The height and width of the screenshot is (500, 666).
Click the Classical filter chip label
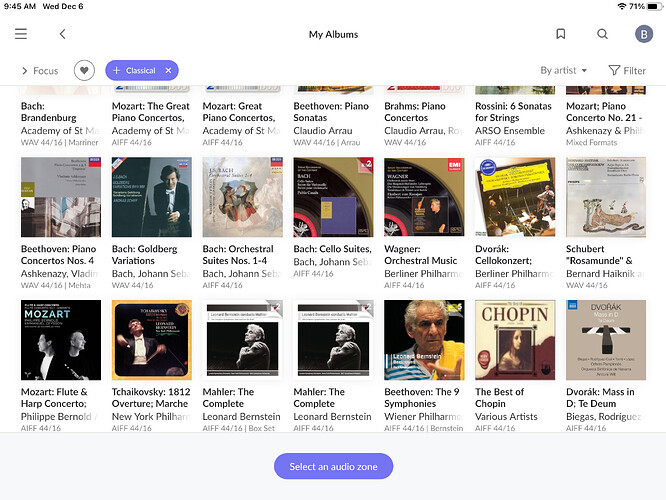pos(141,71)
